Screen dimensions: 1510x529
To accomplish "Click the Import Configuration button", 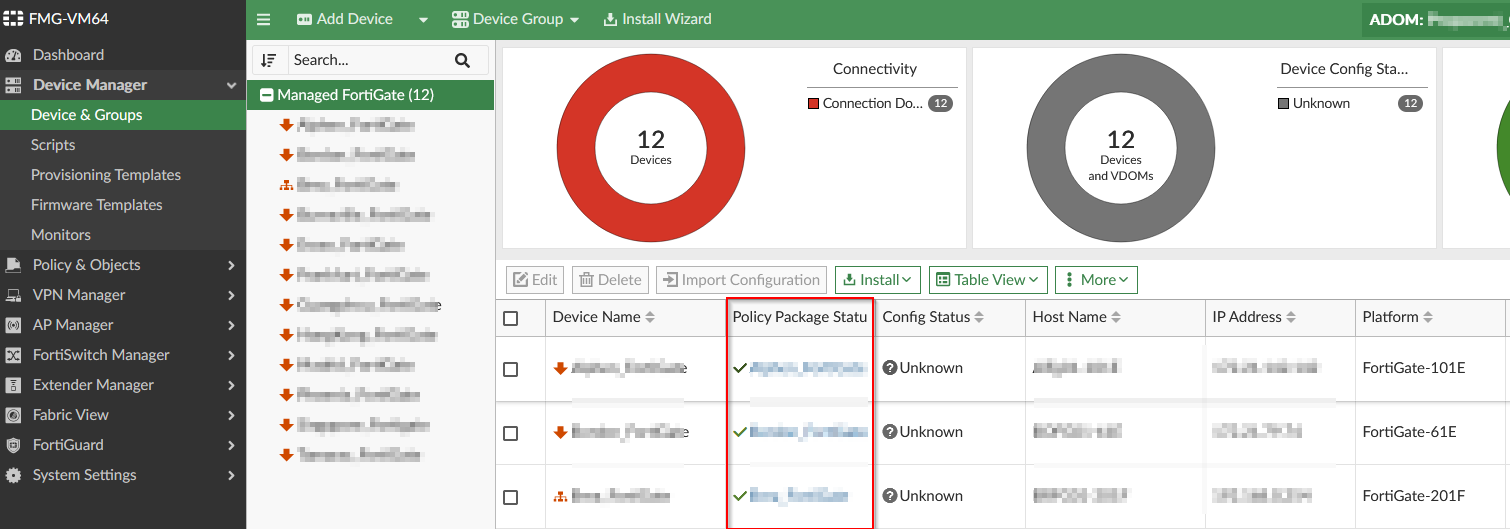I will pyautogui.click(x=741, y=280).
